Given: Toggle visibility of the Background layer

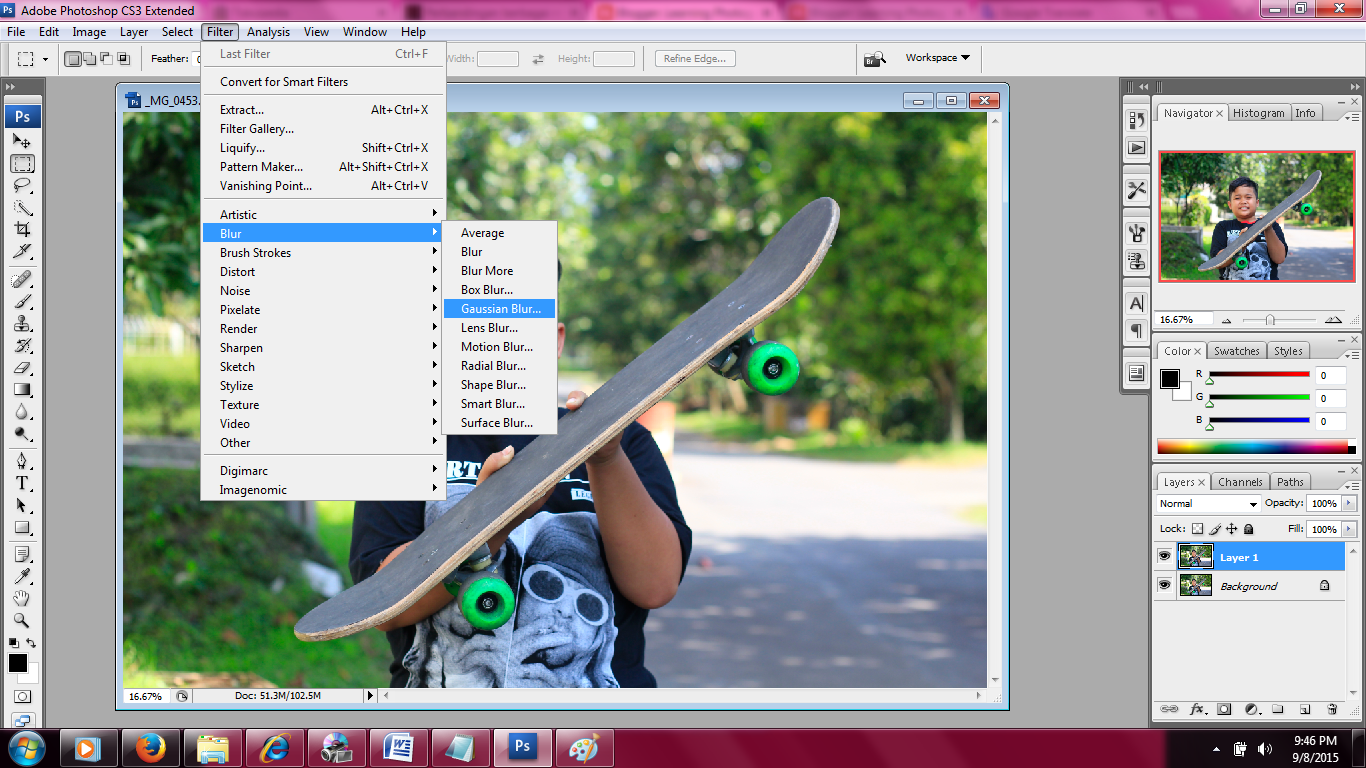Looking at the screenshot, I should pos(1164,585).
